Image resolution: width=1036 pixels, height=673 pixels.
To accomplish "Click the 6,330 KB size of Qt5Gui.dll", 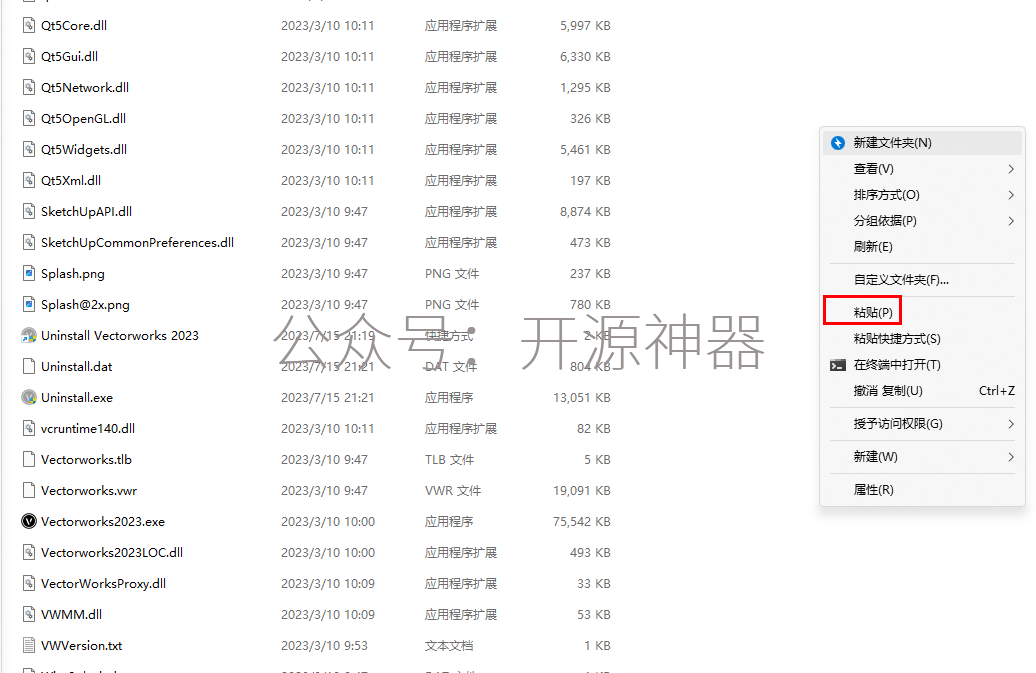I will click(x=585, y=57).
